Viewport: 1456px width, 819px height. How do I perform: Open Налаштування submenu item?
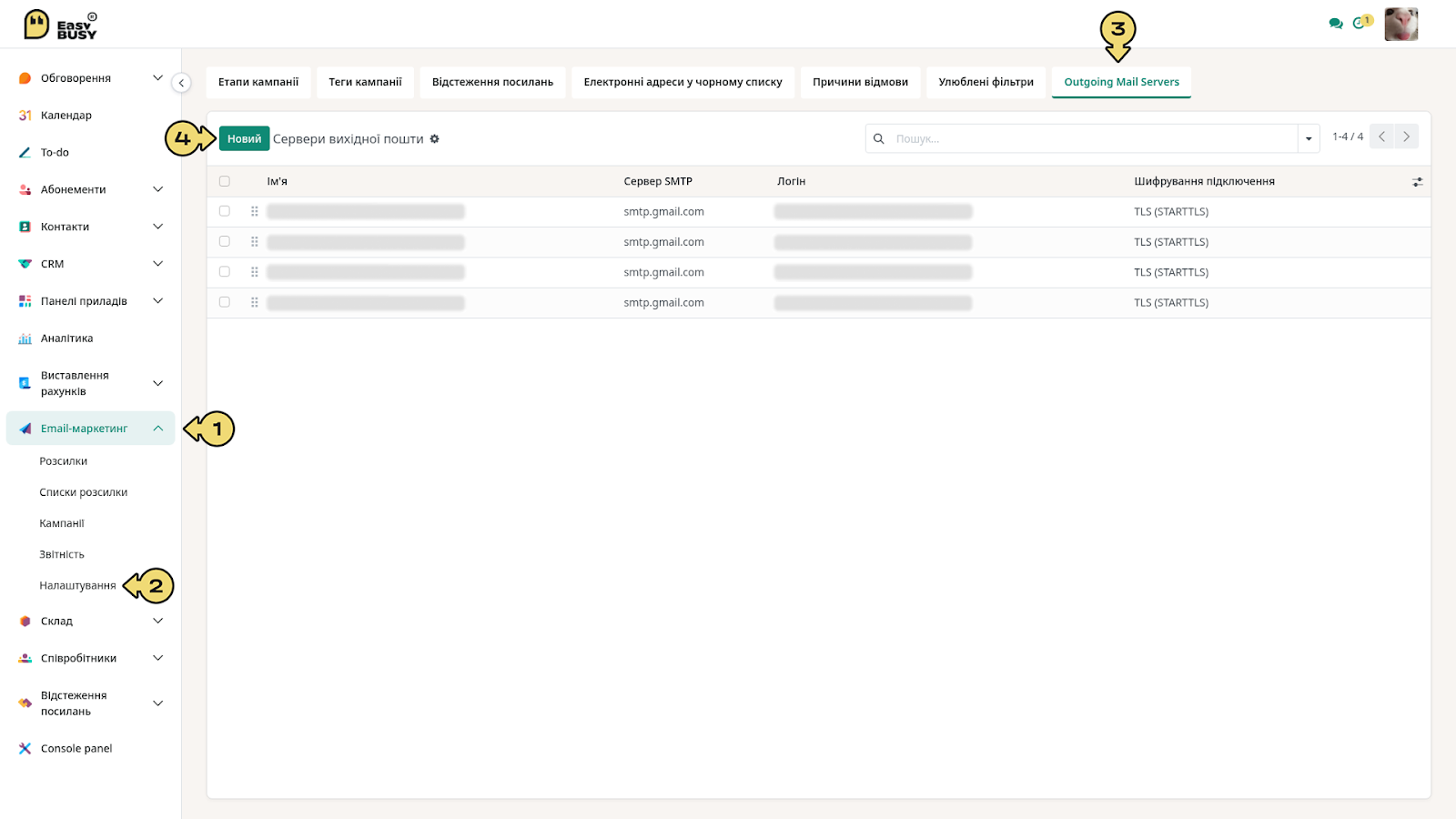coord(77,586)
